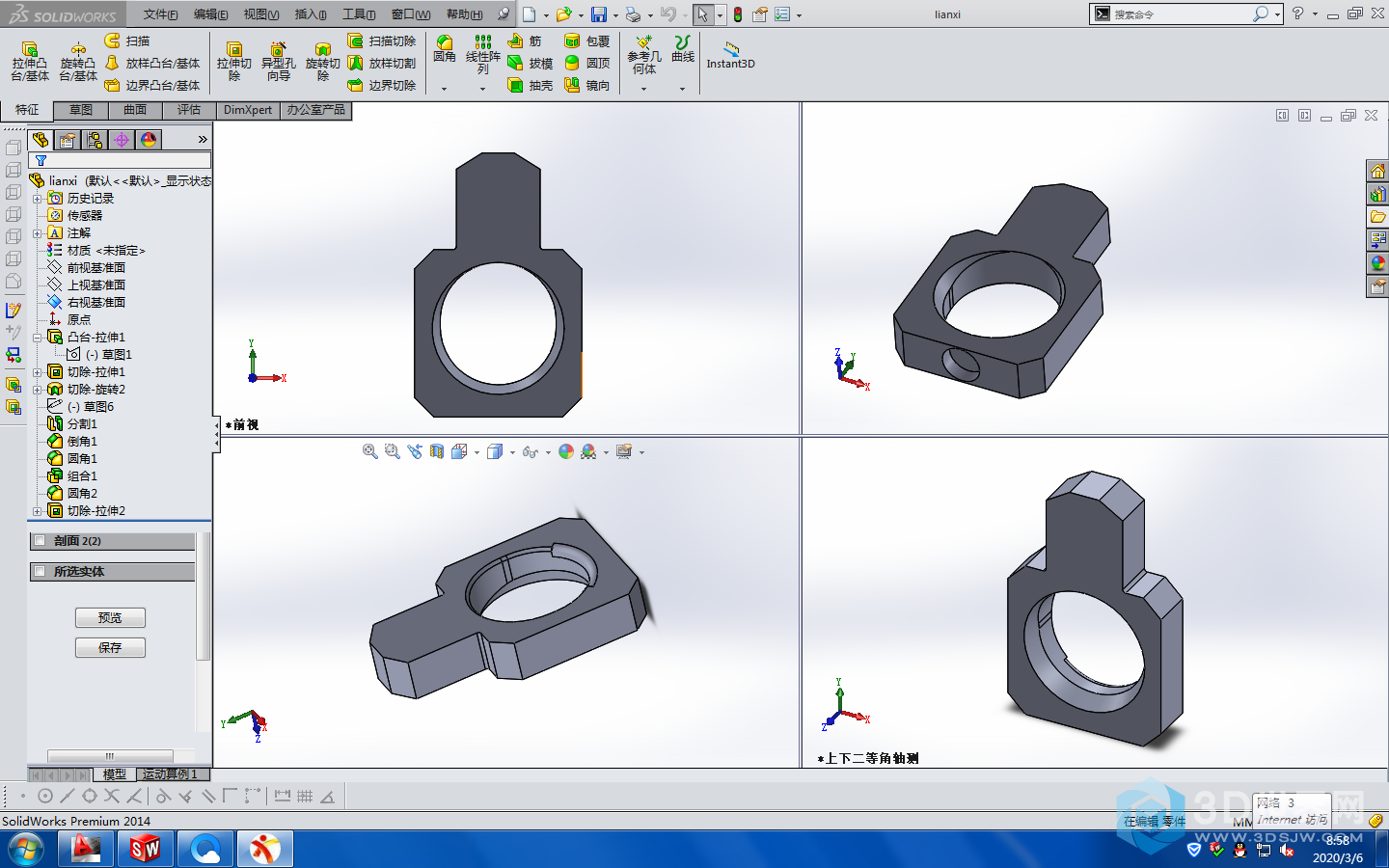Open the Linear Pattern dropdown arrow
1389x868 pixels.
point(483,89)
